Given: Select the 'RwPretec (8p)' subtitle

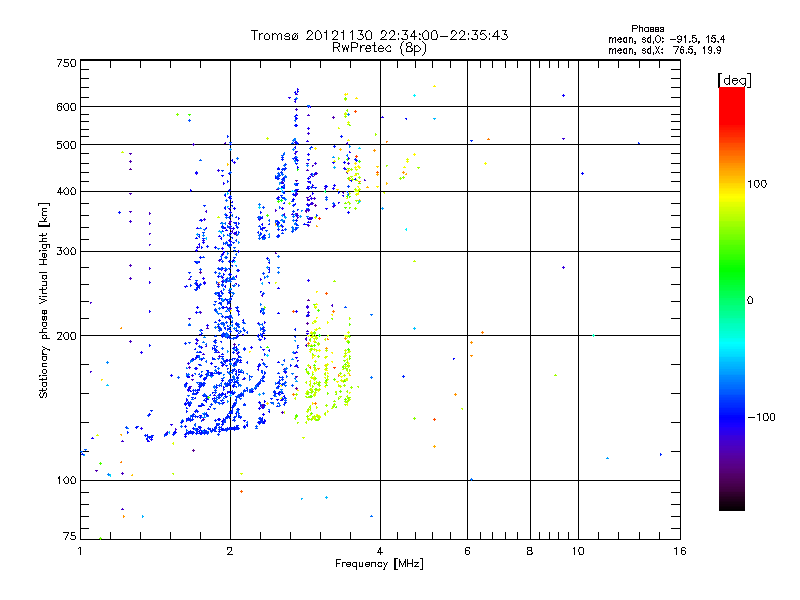Looking at the screenshot, I should (379, 48).
